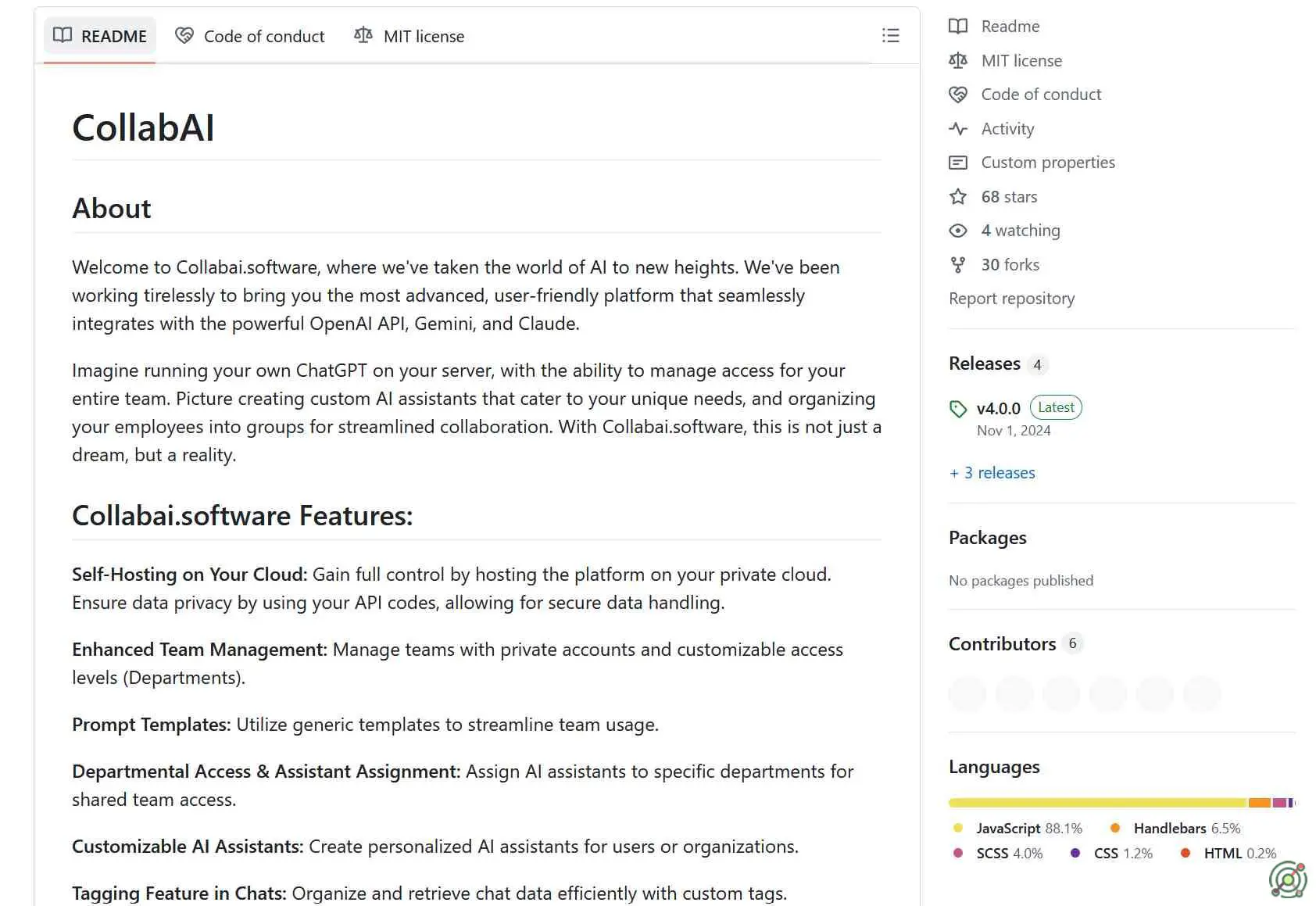Click the yellow JavaScript language bar segment
Viewport: 1316px width, 906px height.
tap(1097, 803)
